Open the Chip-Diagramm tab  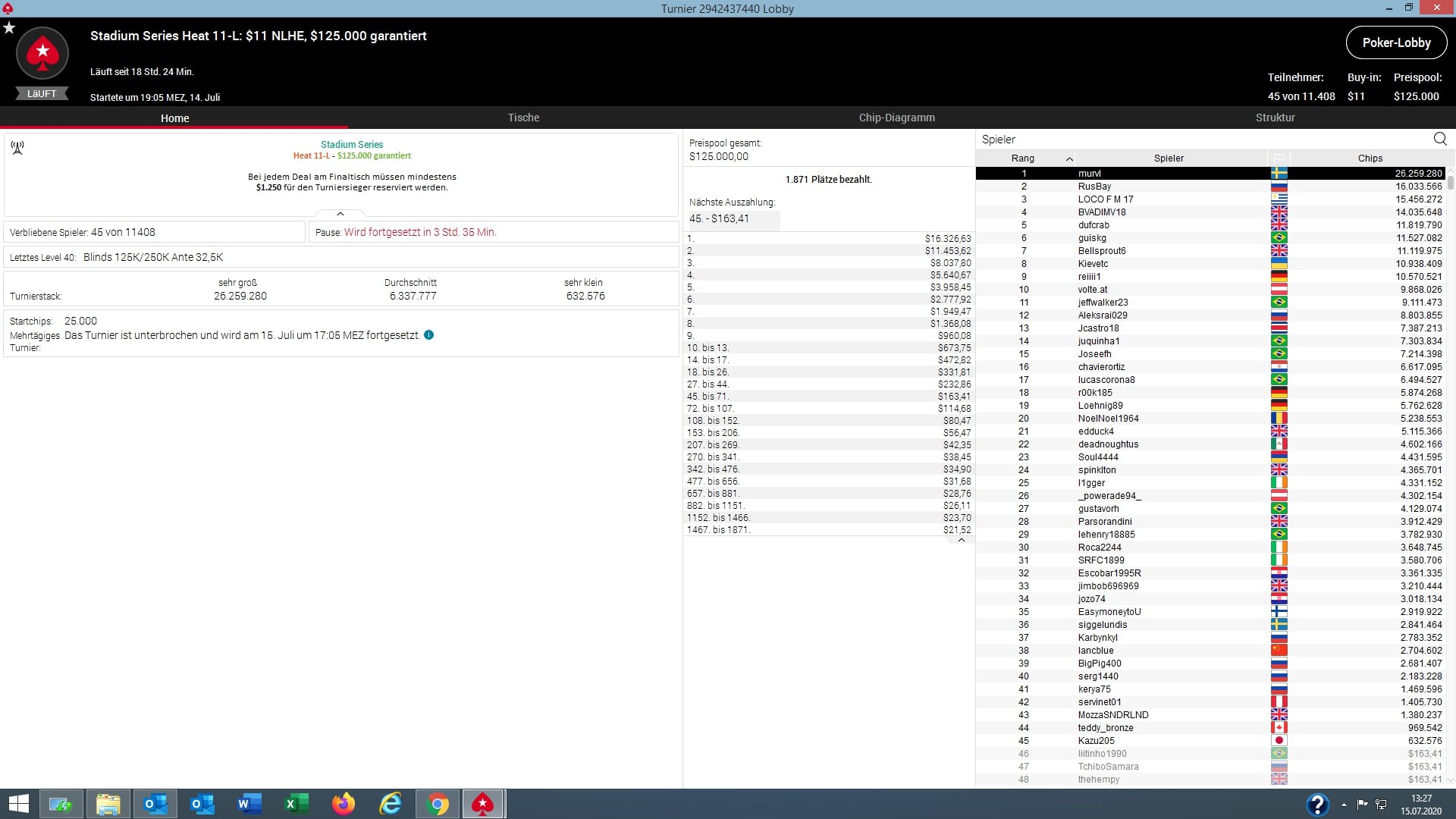click(896, 118)
